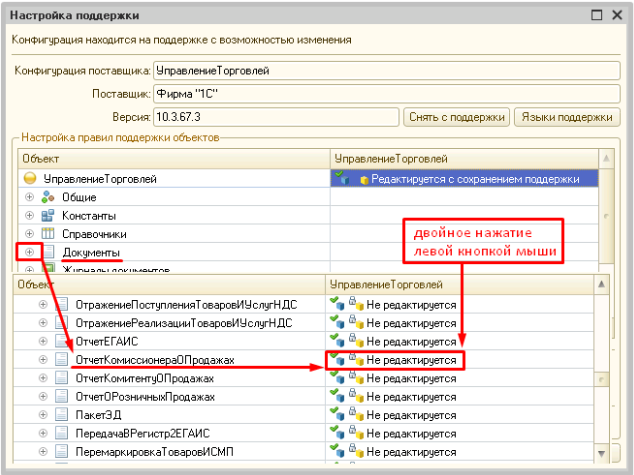
Task: Expand ПередачаВРегистр2ЕГАИС node
Action: (43, 433)
